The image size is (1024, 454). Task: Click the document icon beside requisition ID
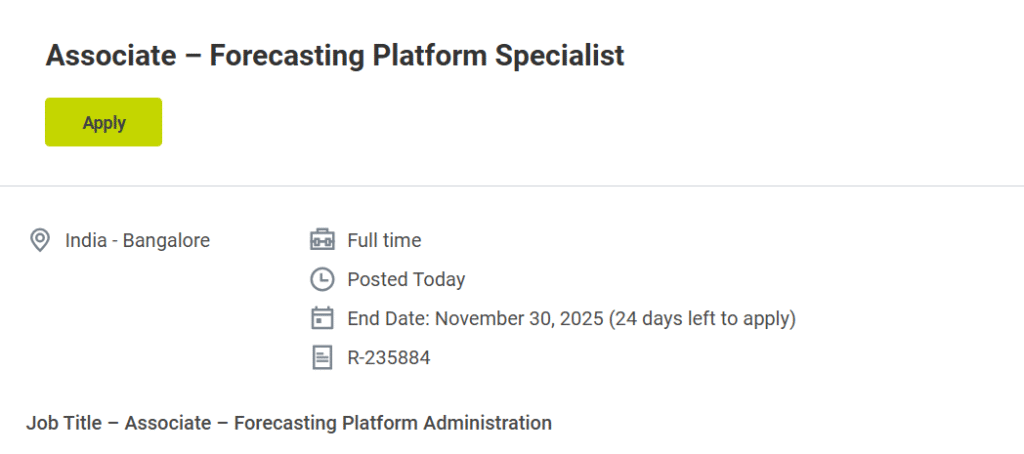point(322,357)
